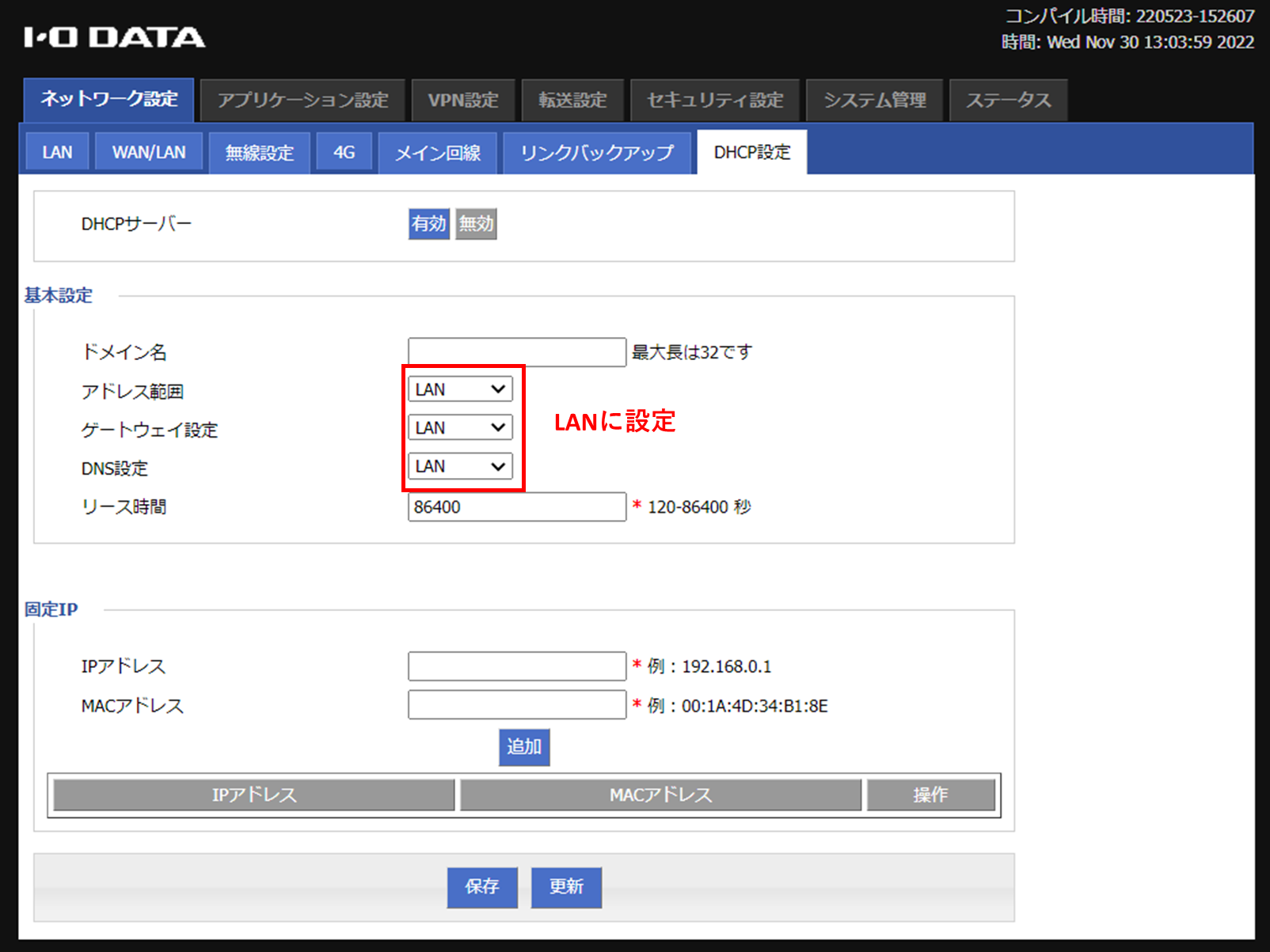Open the WAN/LAN settings tab
Viewport: 1270px width, 952px height.
tap(148, 151)
